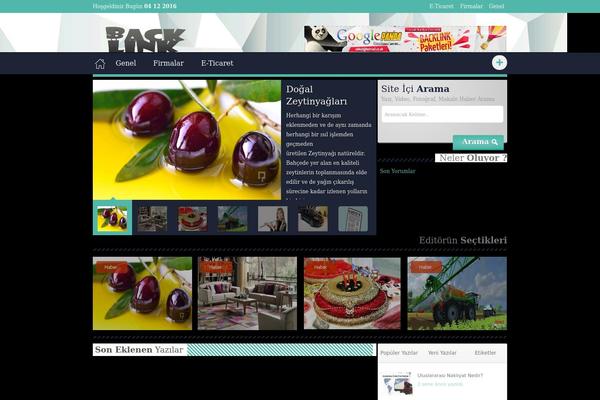Open E-Ticaret in main navigation bar
Image resolution: width=600 pixels, height=400 pixels.
click(x=217, y=63)
